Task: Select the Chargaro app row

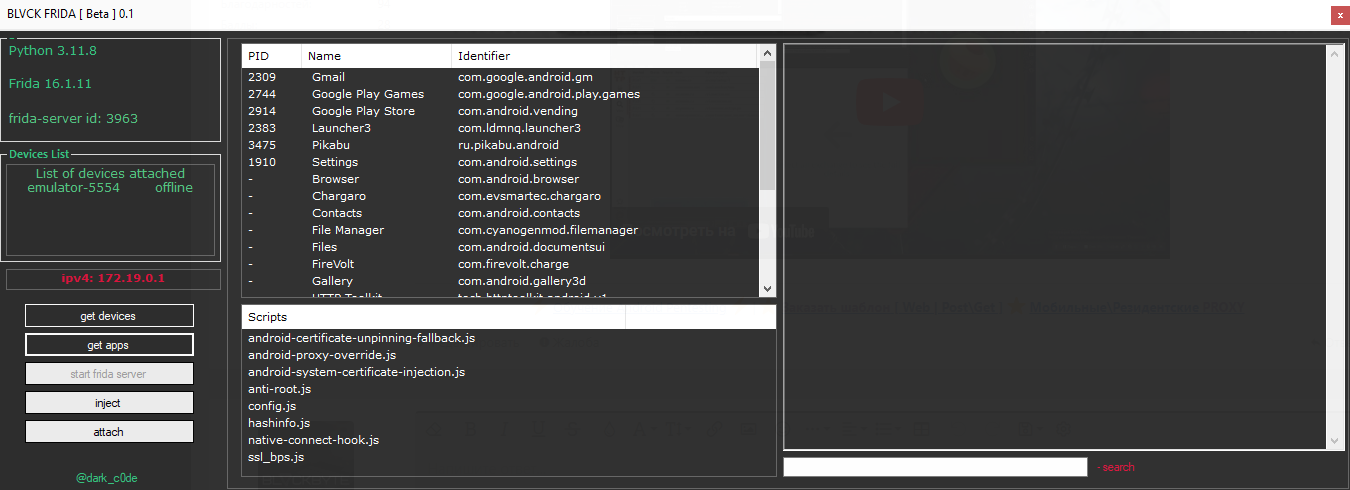Action: point(500,196)
